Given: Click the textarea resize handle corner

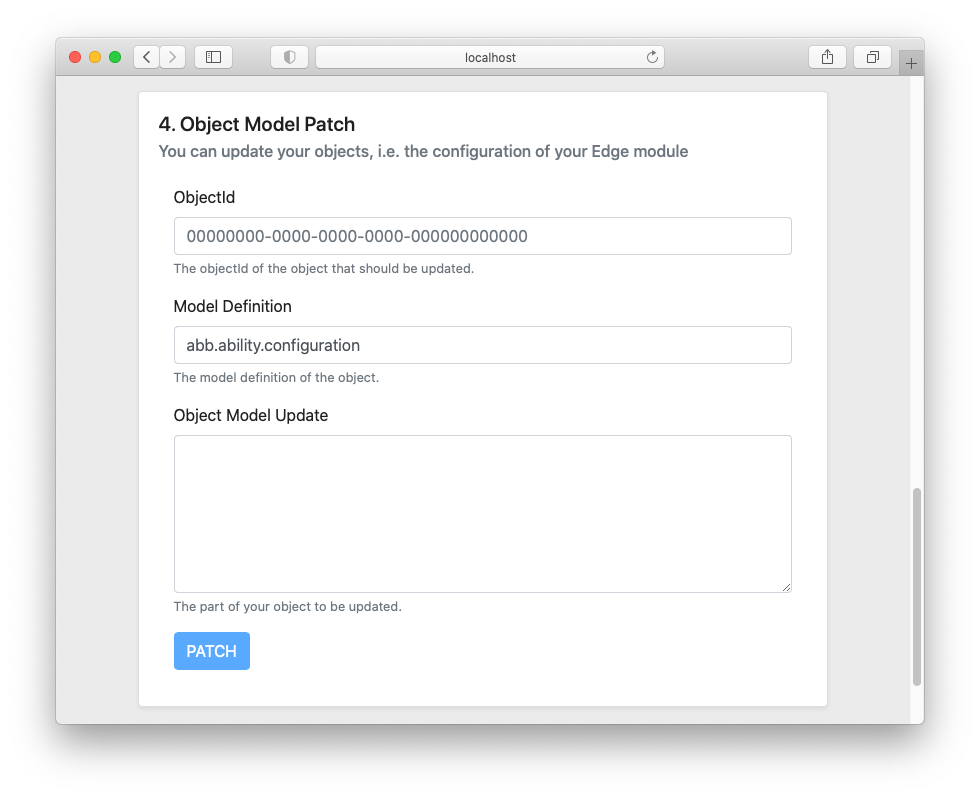Looking at the screenshot, I should point(787,588).
